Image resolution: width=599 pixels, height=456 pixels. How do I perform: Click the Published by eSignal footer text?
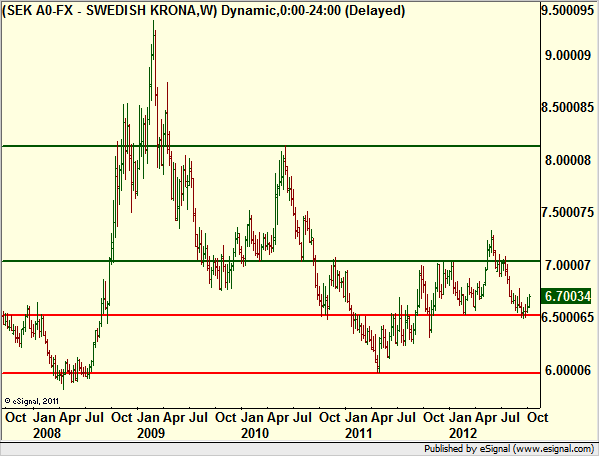pos(509,448)
